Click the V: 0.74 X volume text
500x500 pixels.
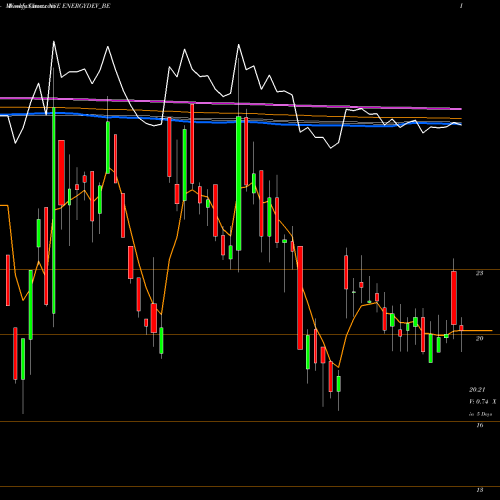tap(483, 402)
